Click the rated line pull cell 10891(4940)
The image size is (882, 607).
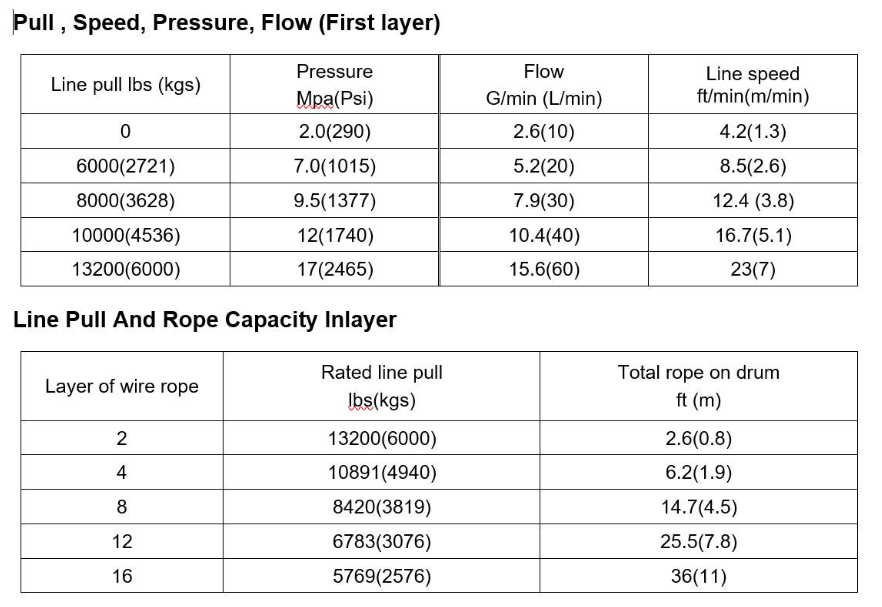(381, 472)
